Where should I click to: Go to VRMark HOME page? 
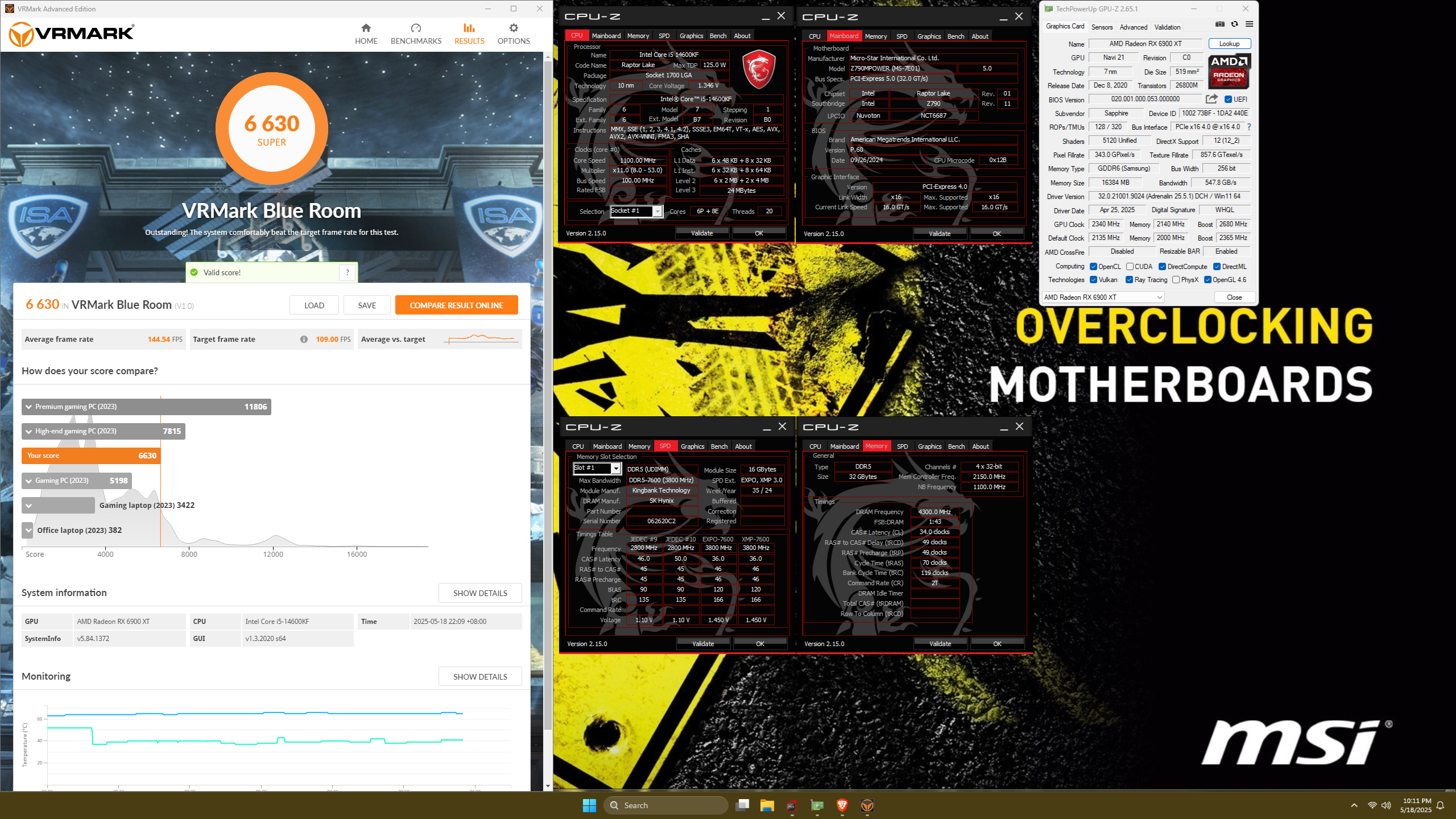[x=366, y=34]
